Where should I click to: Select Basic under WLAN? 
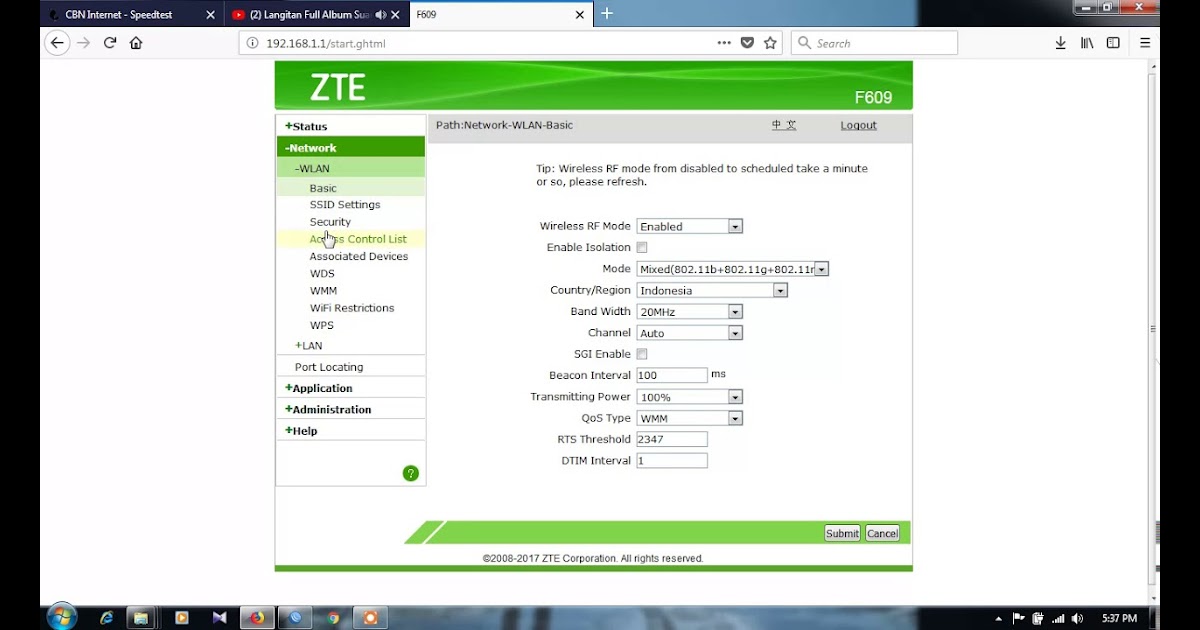point(323,188)
